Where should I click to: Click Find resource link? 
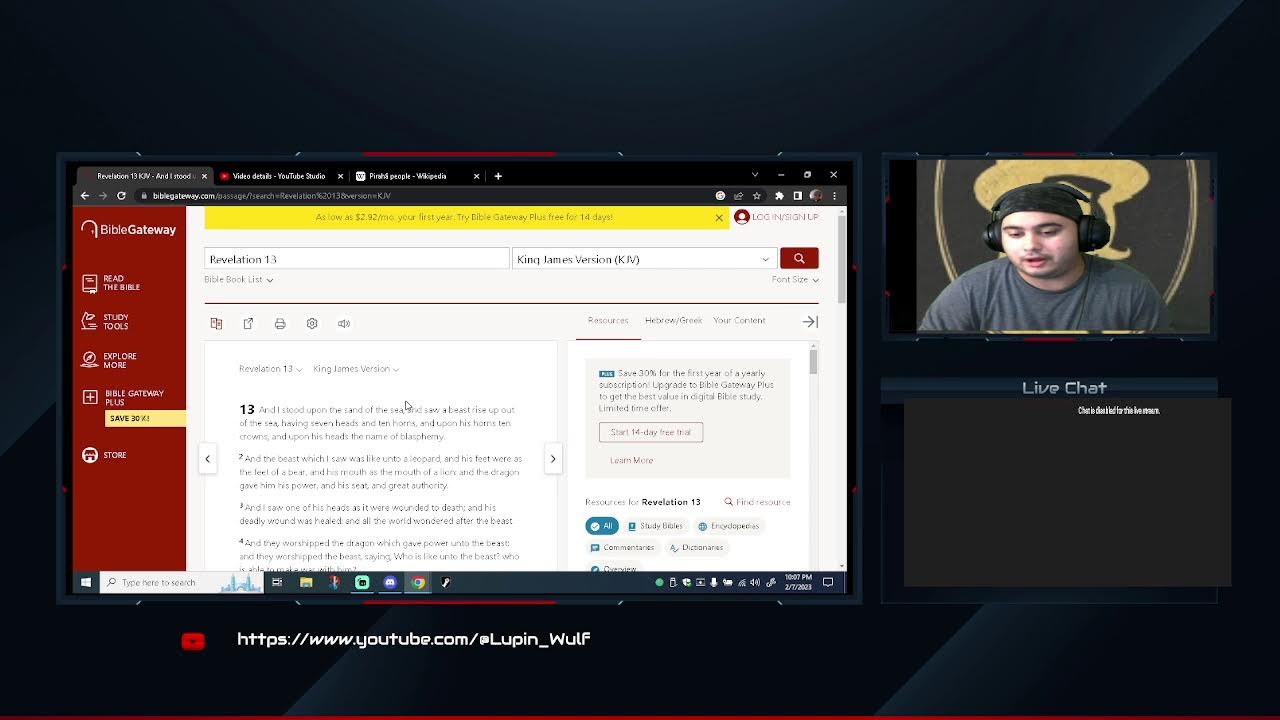coord(757,502)
